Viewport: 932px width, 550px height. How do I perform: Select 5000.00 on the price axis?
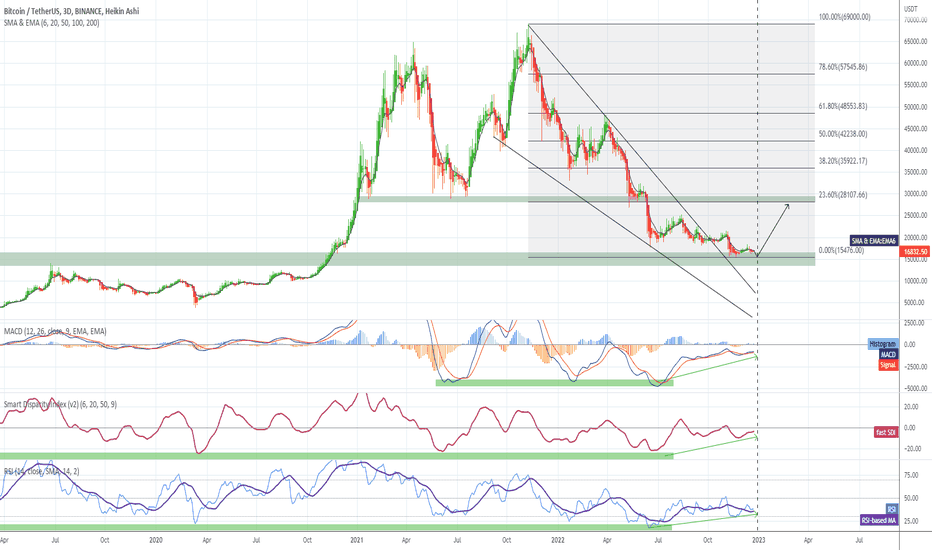(x=914, y=303)
